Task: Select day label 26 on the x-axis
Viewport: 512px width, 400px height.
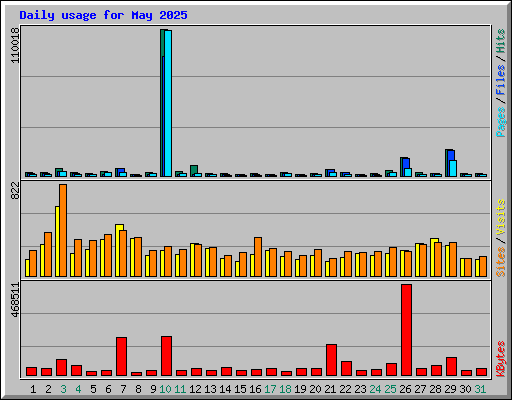Action: [406, 389]
